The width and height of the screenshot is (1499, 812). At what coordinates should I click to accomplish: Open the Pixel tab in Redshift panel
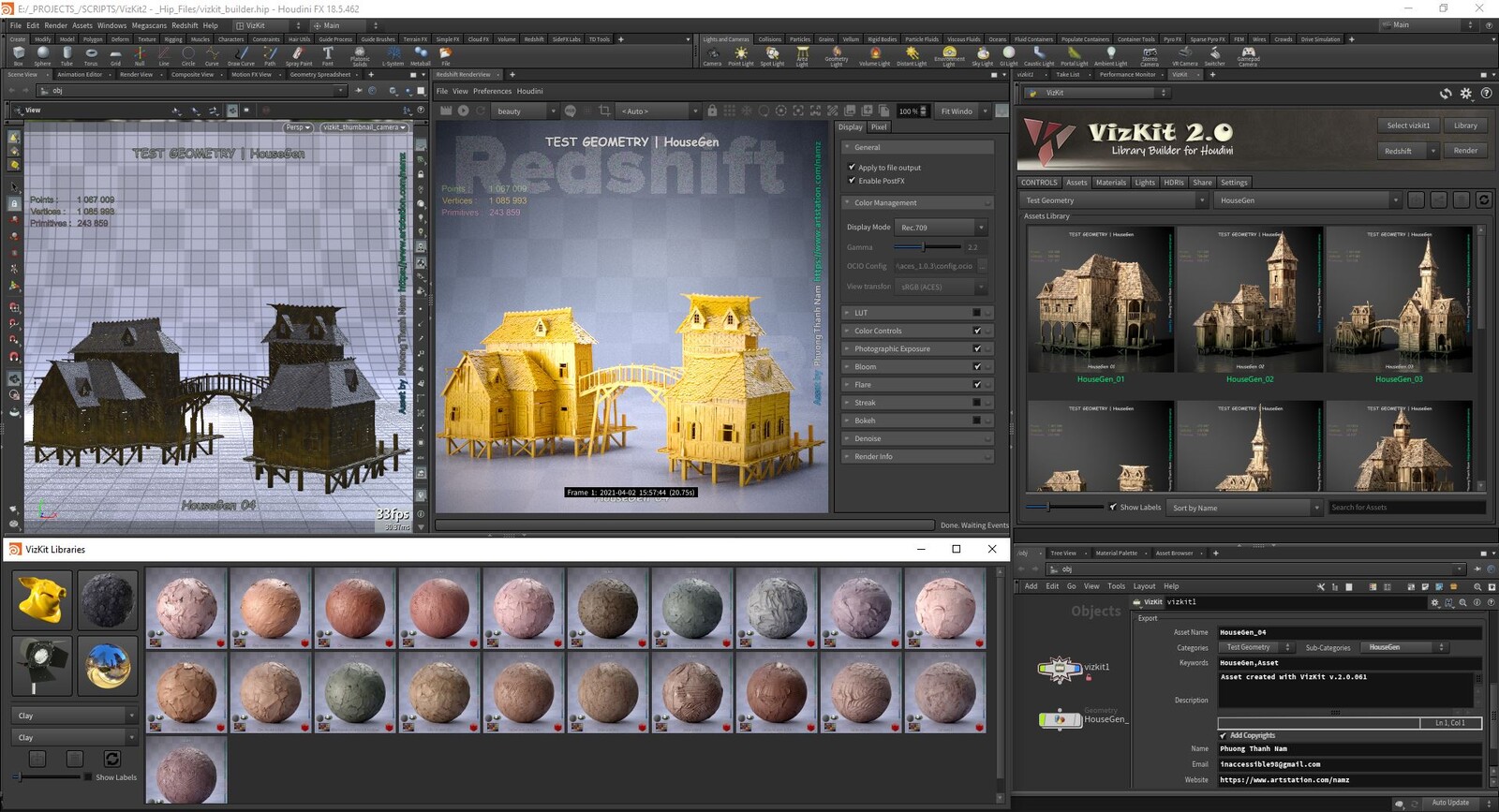tap(878, 127)
